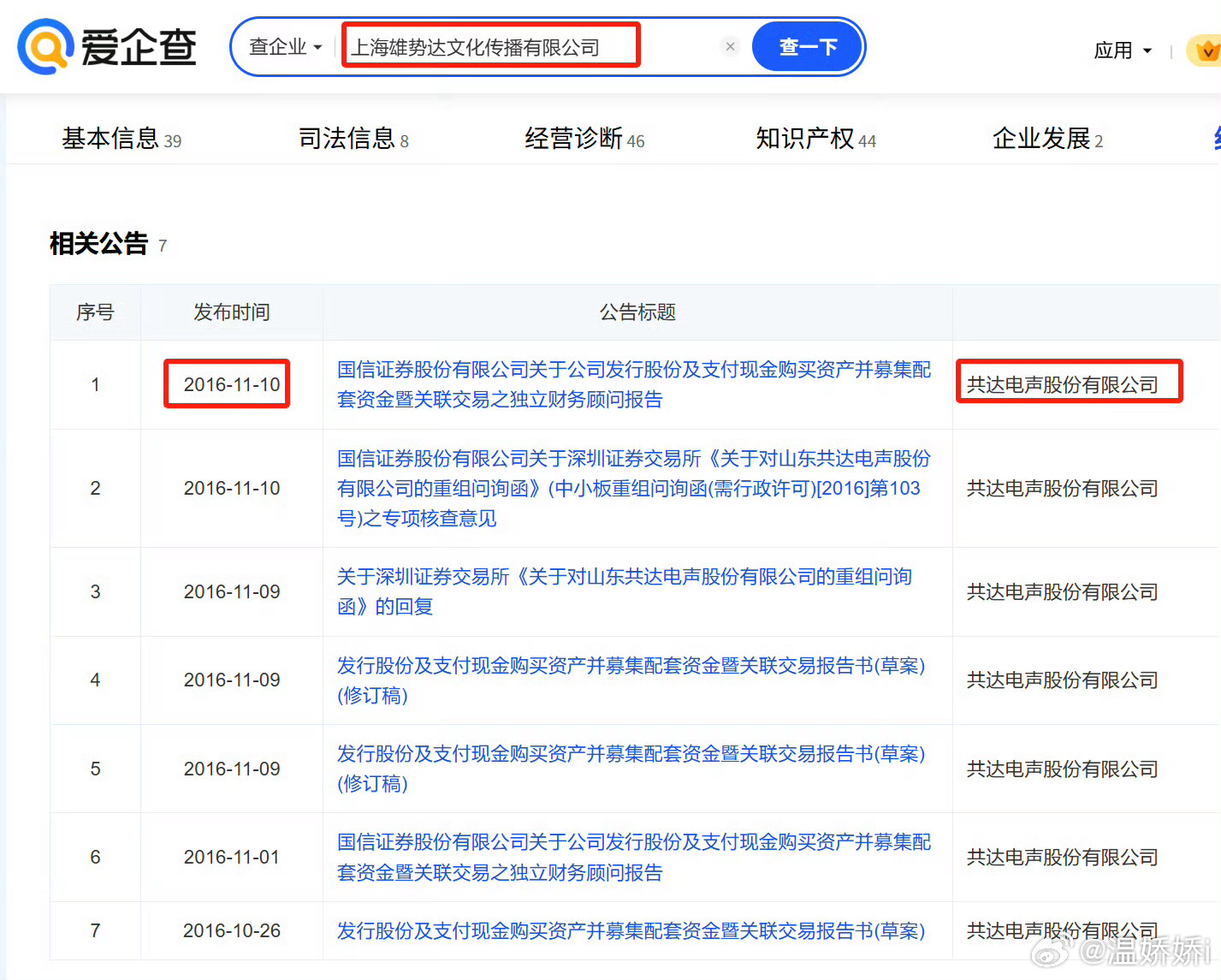This screenshot has height=980, width=1221.
Task: Open row 3 announcement 重组问询函的回复
Action: tap(625, 591)
